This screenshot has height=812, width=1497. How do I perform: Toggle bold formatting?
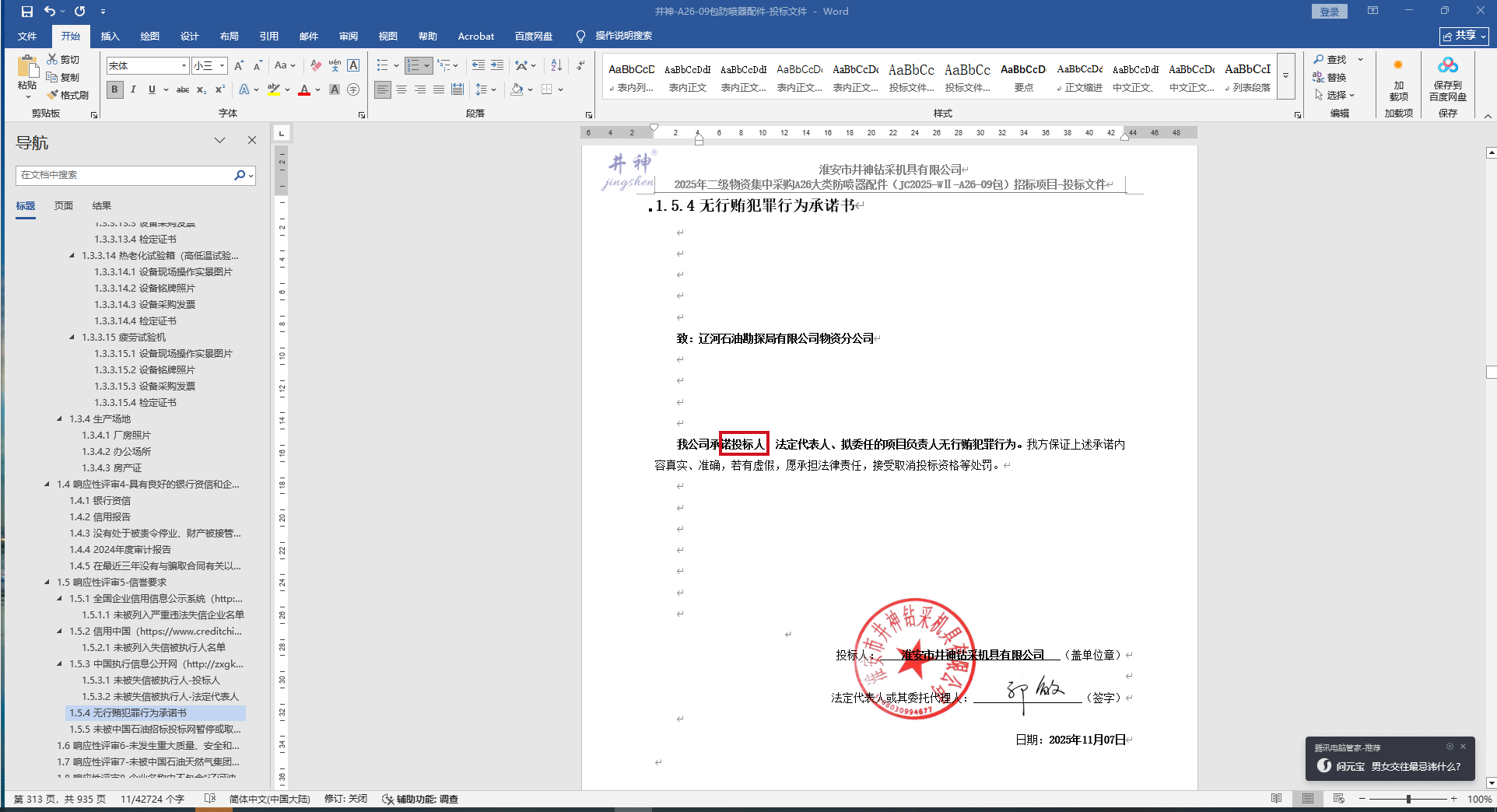(114, 90)
